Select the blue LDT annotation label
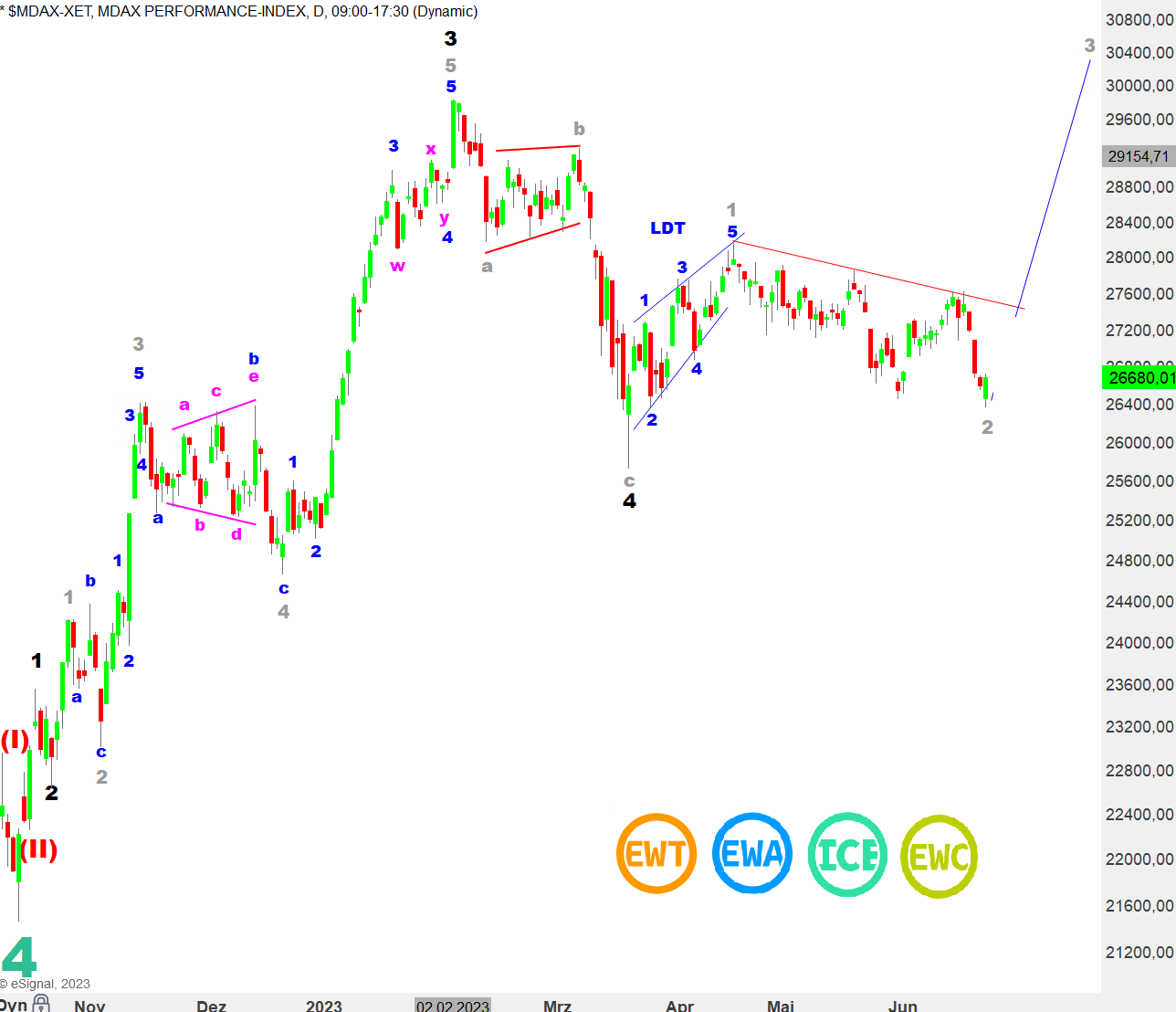 pyautogui.click(x=667, y=228)
